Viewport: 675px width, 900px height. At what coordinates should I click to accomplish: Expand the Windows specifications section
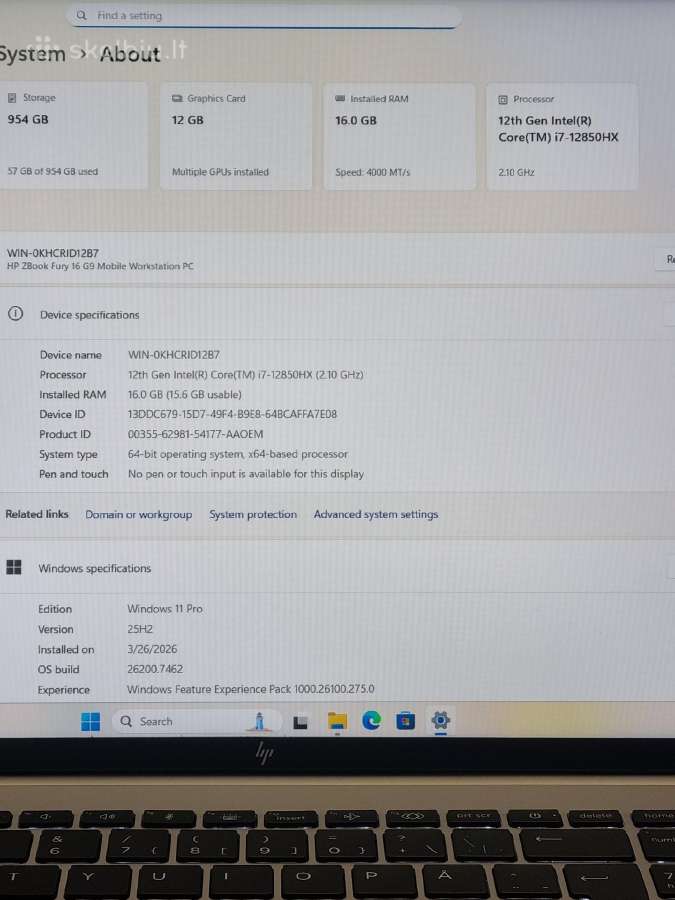(x=338, y=568)
